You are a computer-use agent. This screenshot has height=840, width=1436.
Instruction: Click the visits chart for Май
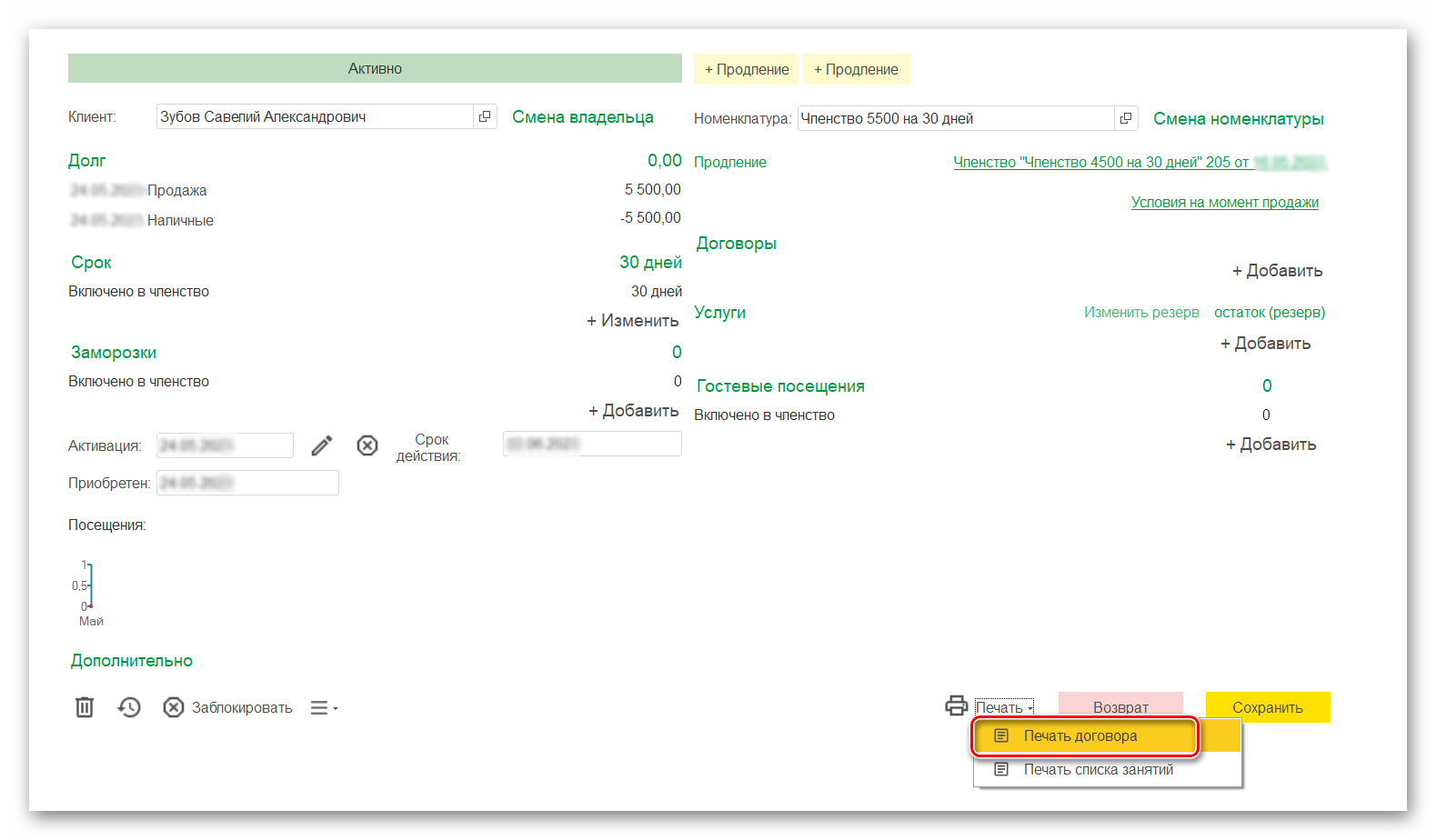(x=87, y=593)
